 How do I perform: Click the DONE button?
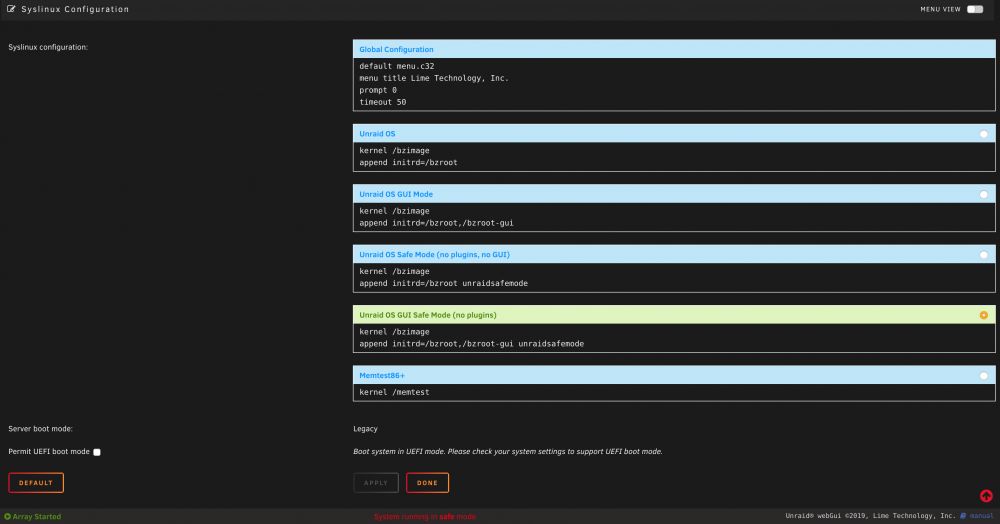coord(427,483)
